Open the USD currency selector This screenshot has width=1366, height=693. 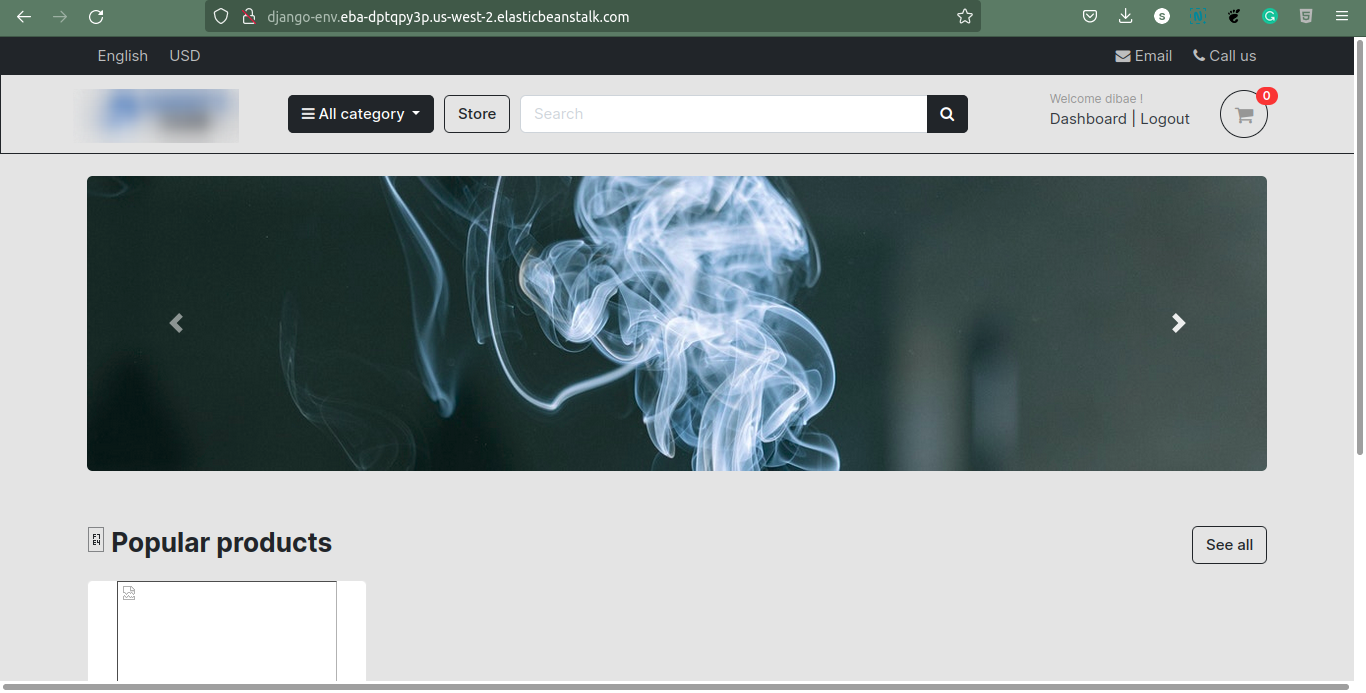point(185,56)
